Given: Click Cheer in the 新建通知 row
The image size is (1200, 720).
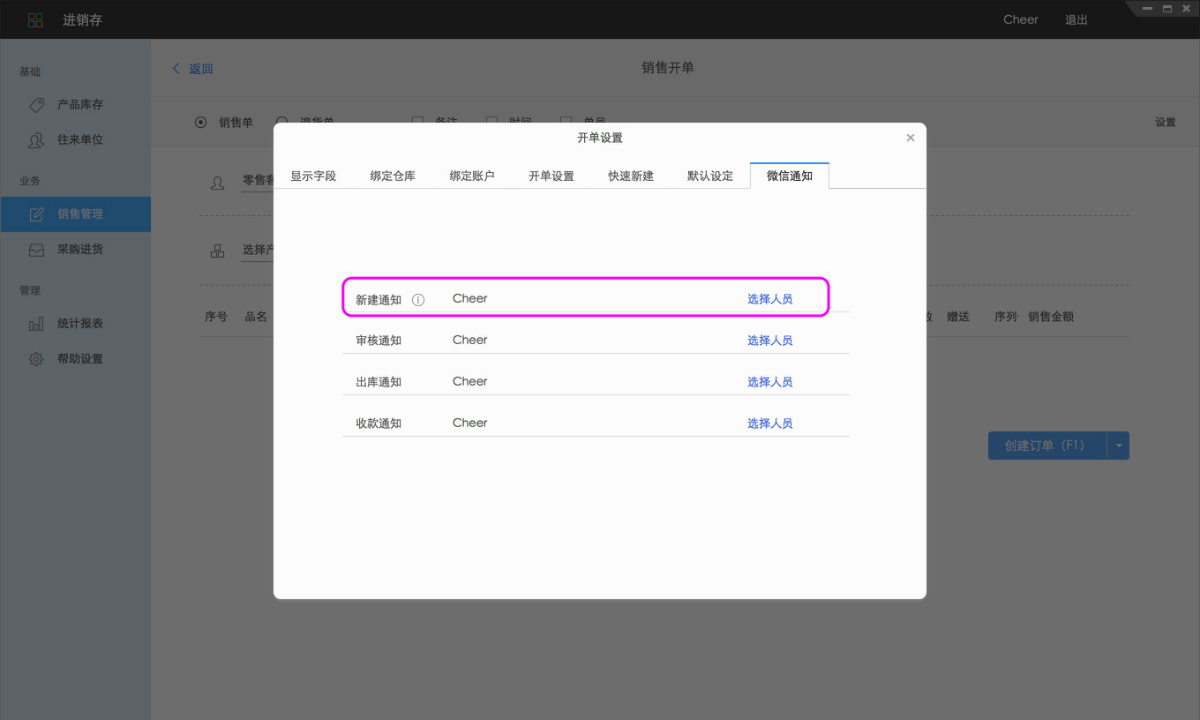Looking at the screenshot, I should 470,299.
